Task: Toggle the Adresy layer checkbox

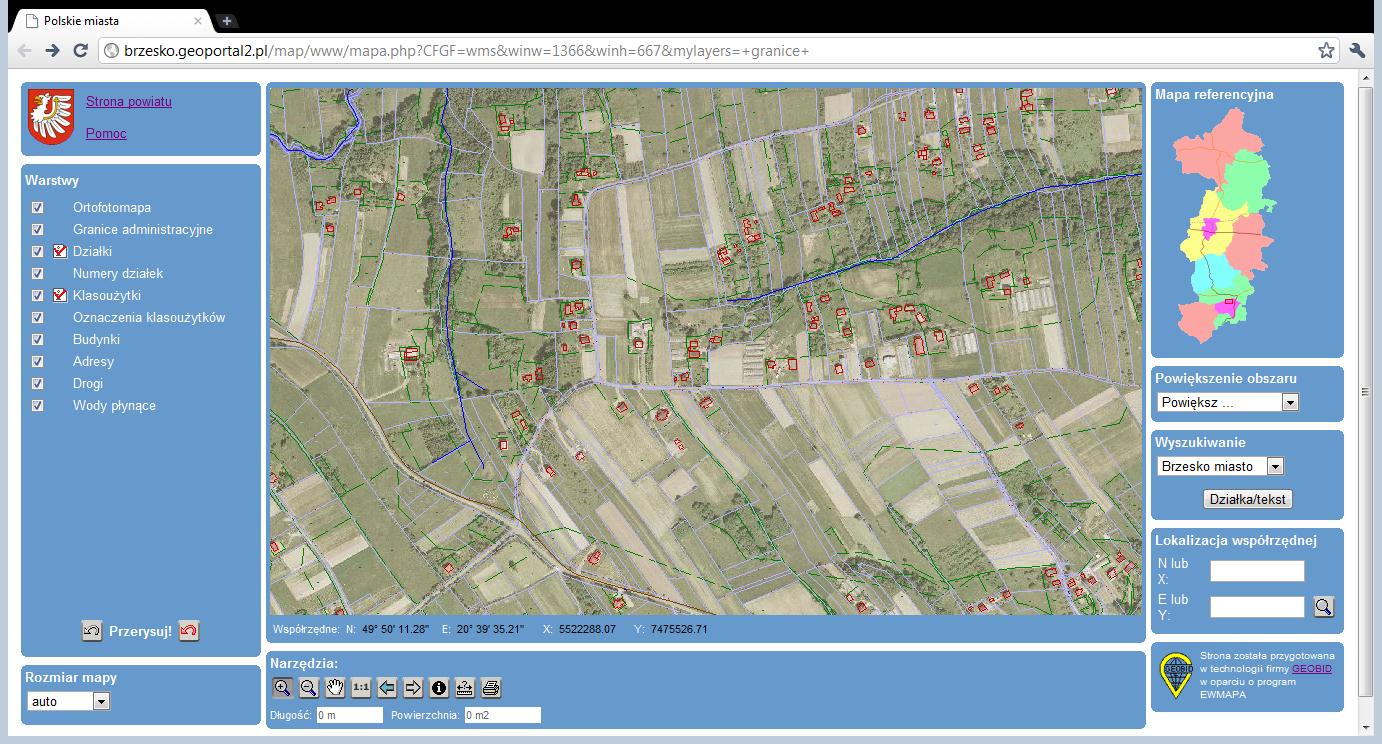Action: [38, 362]
